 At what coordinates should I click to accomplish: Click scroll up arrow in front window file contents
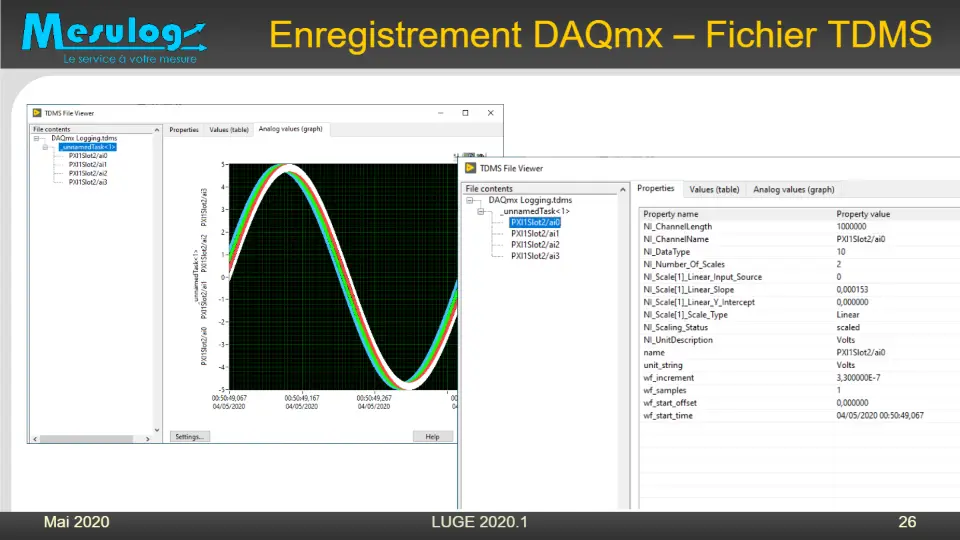pos(623,189)
